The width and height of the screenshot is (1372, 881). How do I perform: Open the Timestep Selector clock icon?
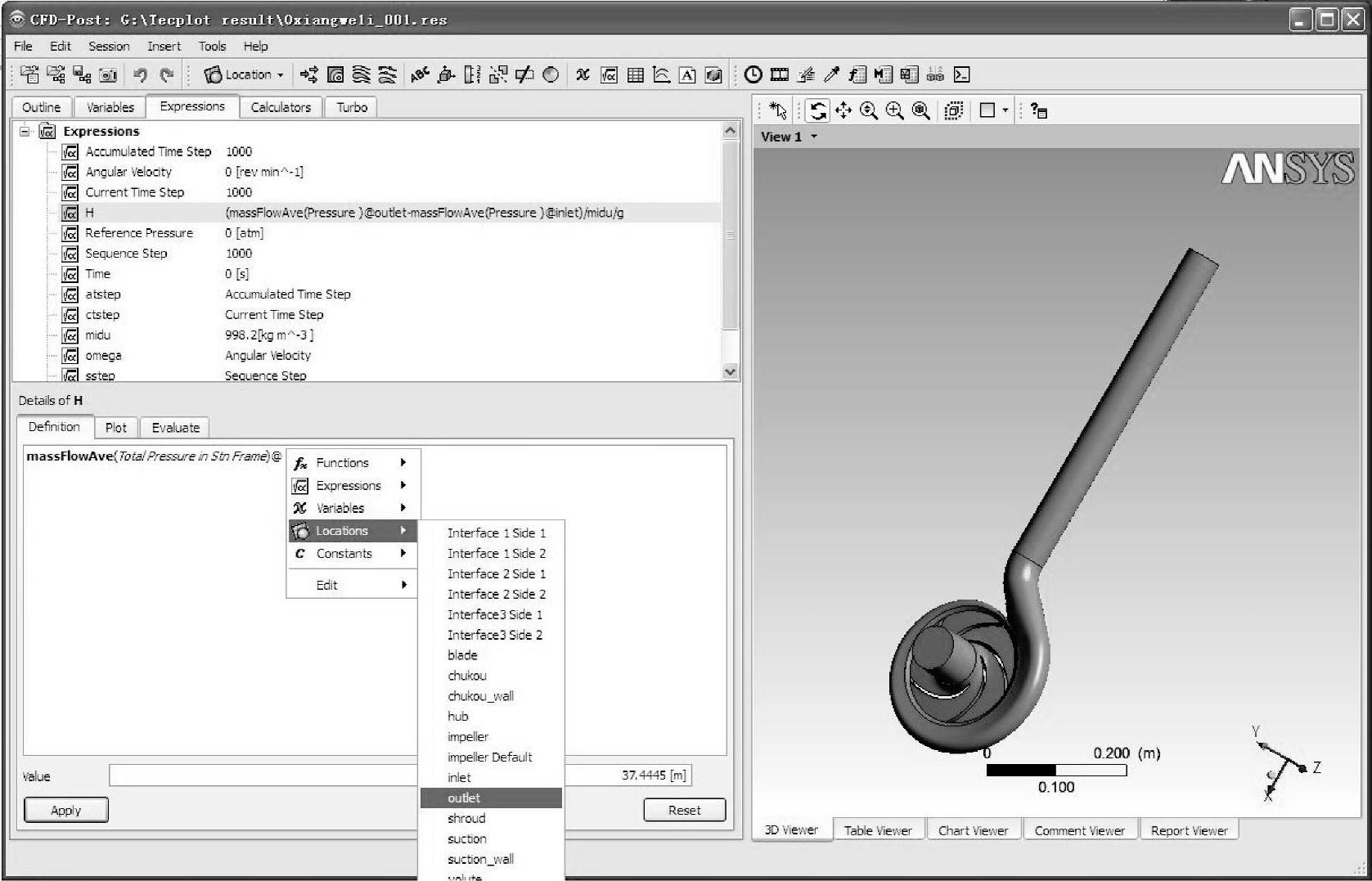(x=753, y=75)
